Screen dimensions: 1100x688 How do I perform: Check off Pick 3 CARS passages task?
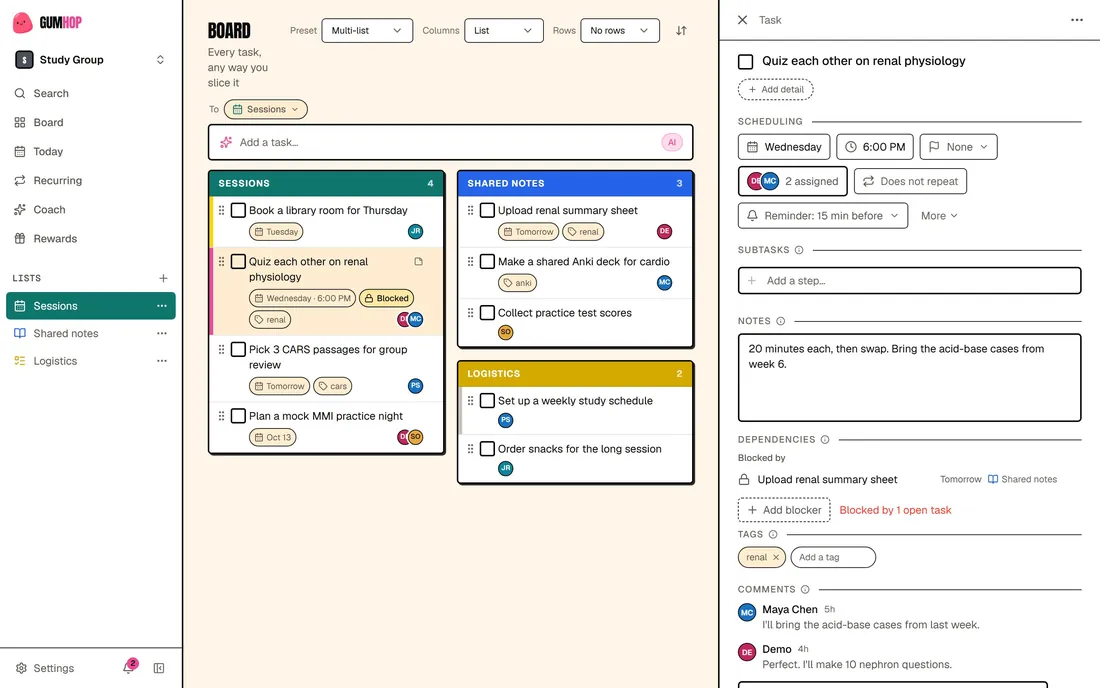tap(239, 349)
